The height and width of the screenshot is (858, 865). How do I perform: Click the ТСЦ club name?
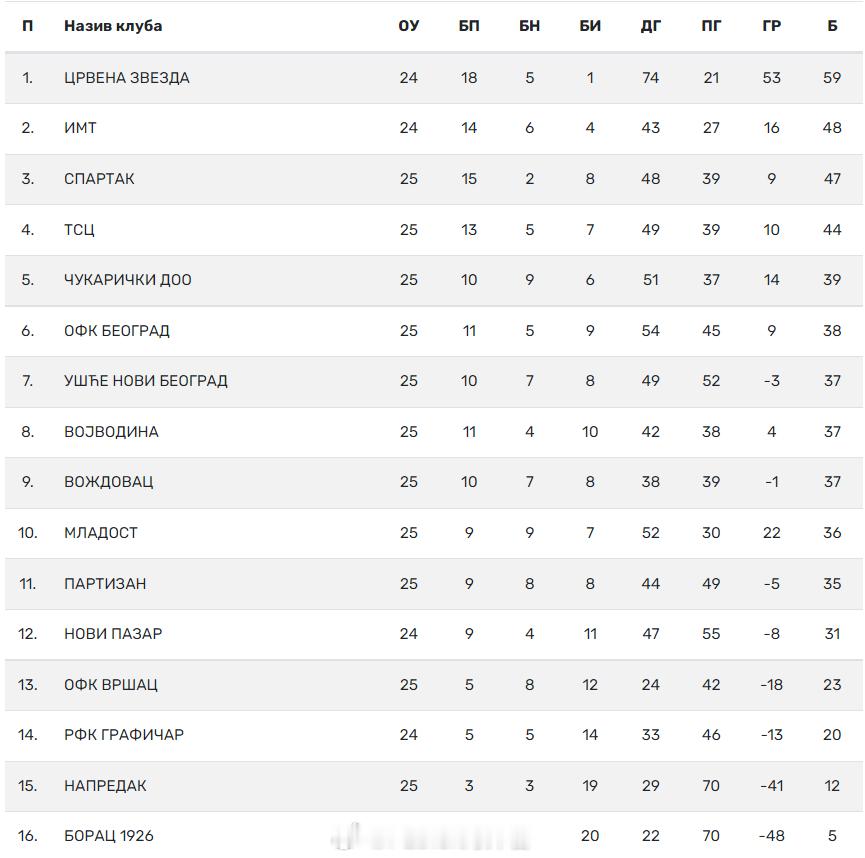(80, 230)
